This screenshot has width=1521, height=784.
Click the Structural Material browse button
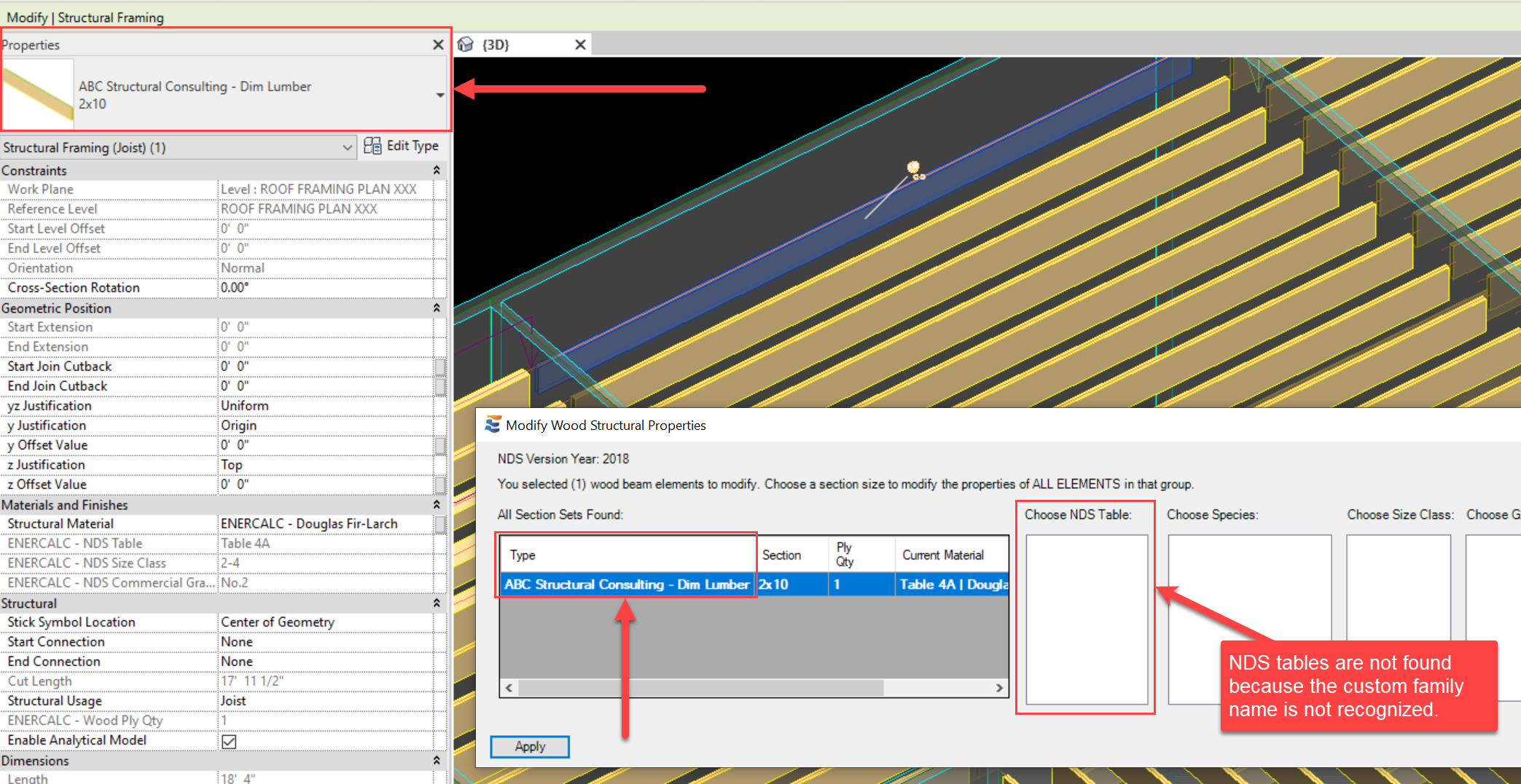click(440, 524)
